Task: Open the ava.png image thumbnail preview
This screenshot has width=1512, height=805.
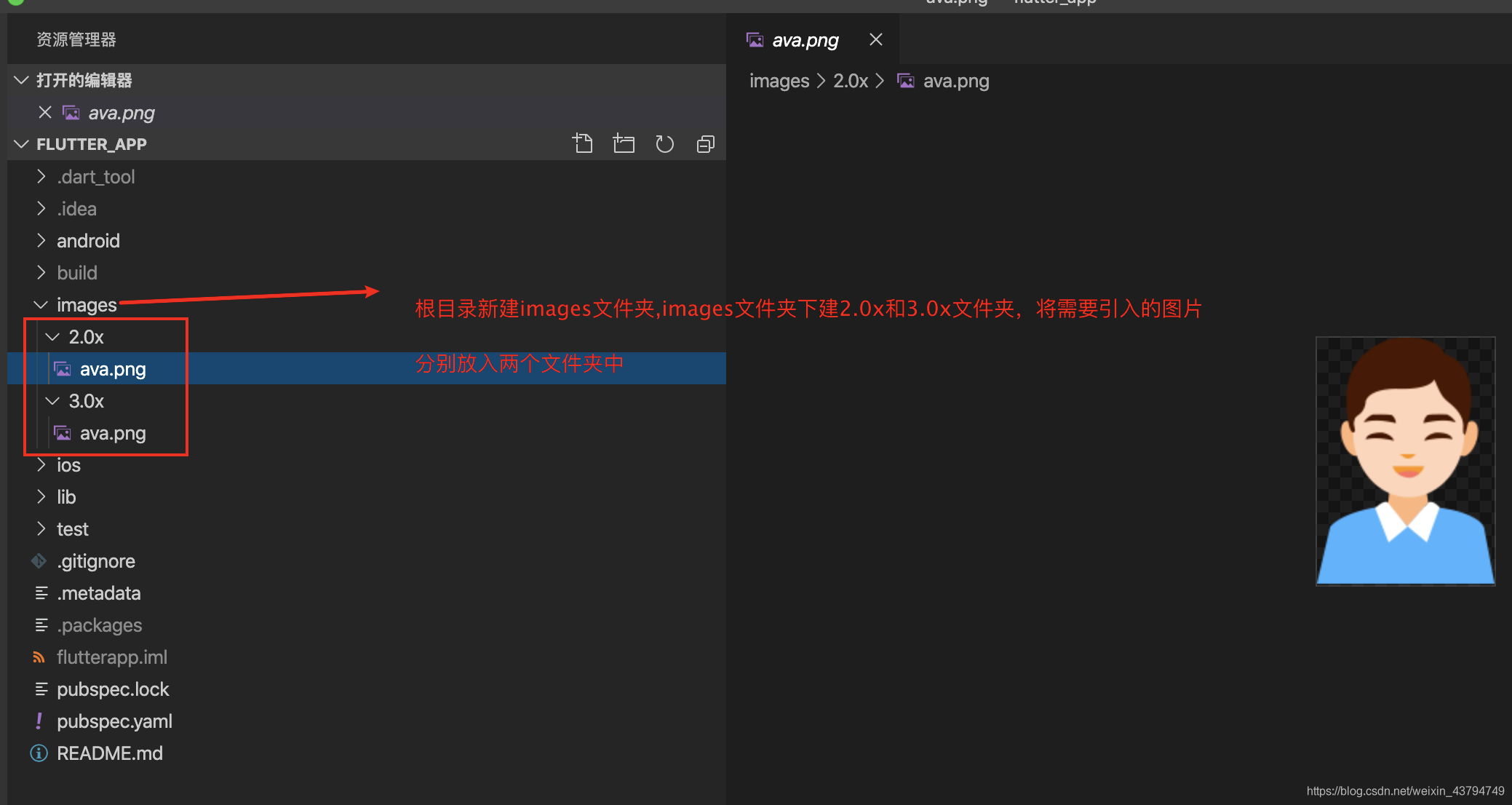Action: point(1405,460)
